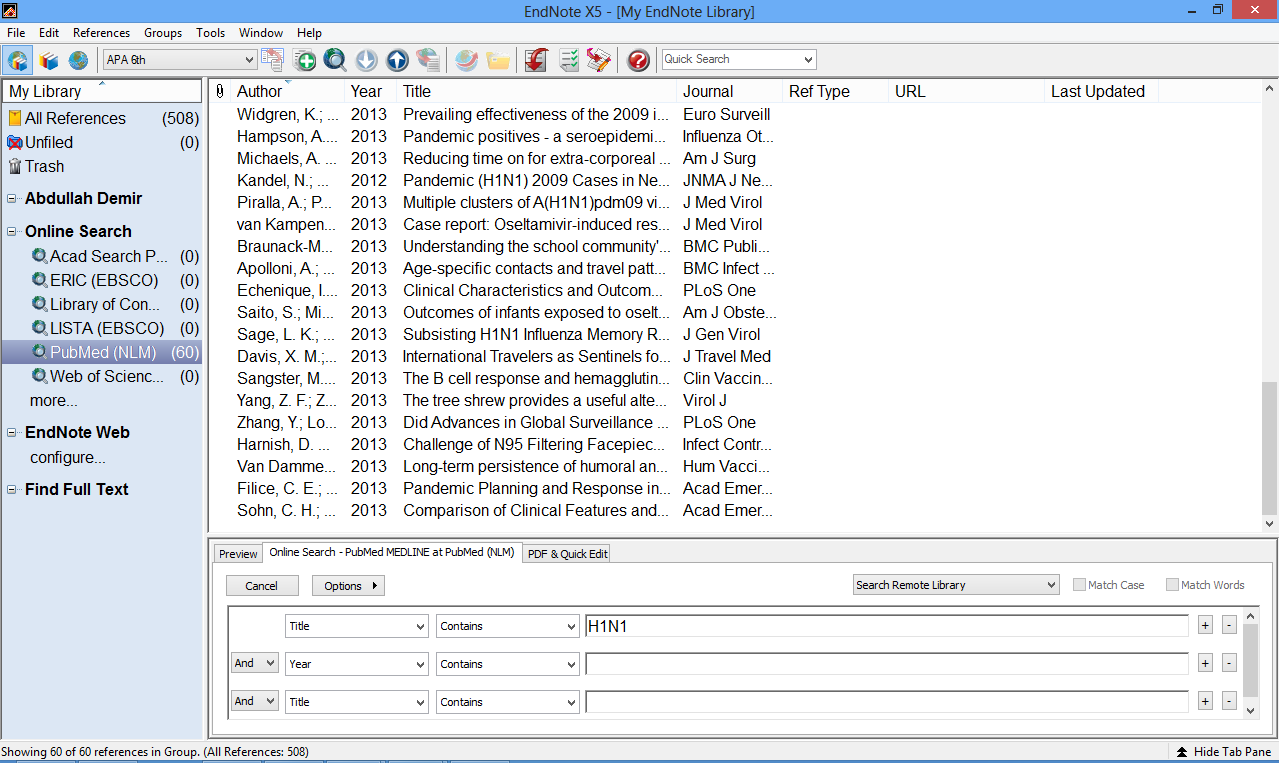Click the H1N1 search term field

[886, 626]
